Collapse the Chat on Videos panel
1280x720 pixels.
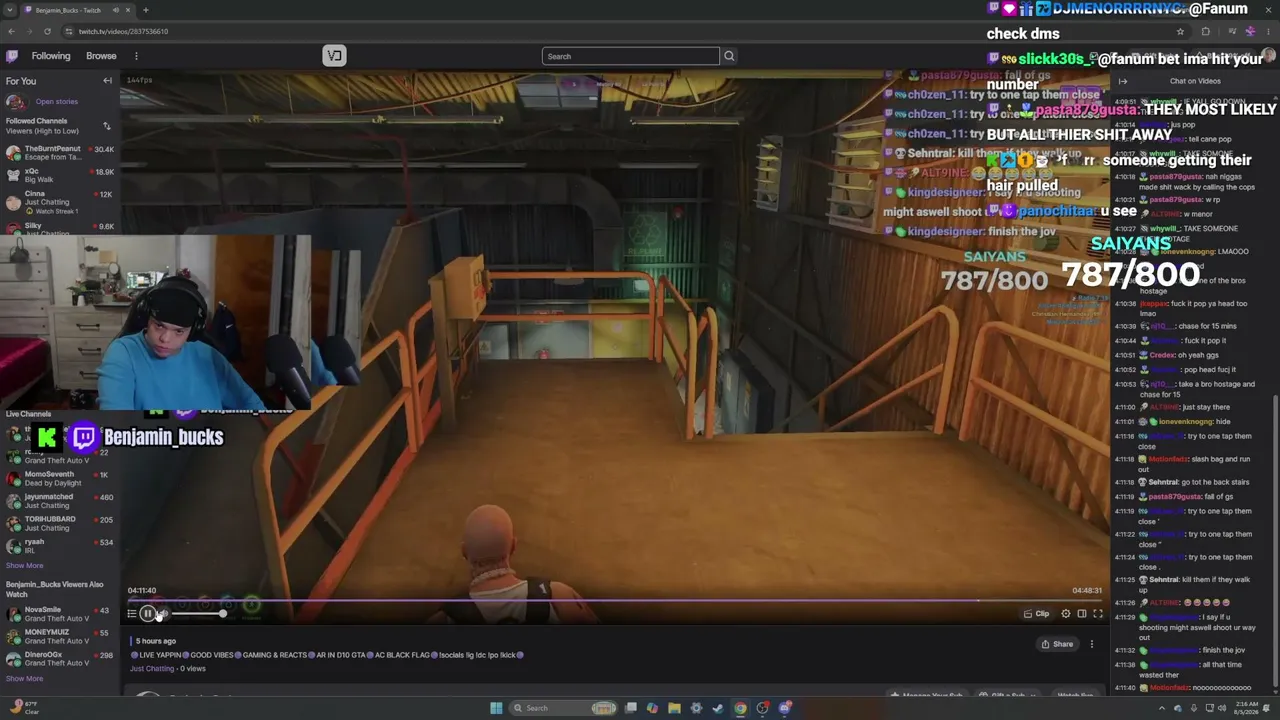1123,81
